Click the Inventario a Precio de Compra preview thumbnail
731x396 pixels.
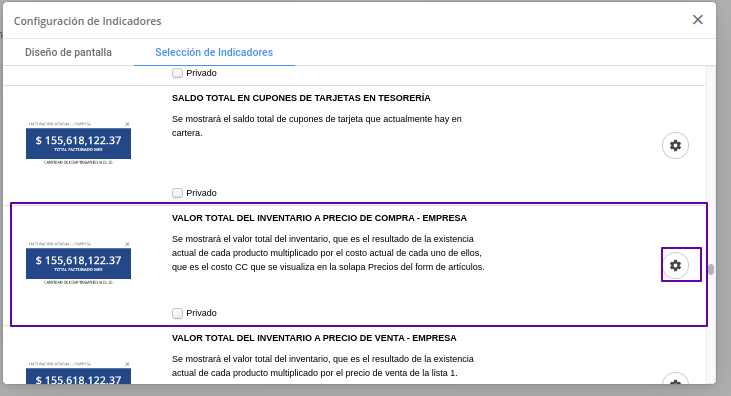pos(78,263)
